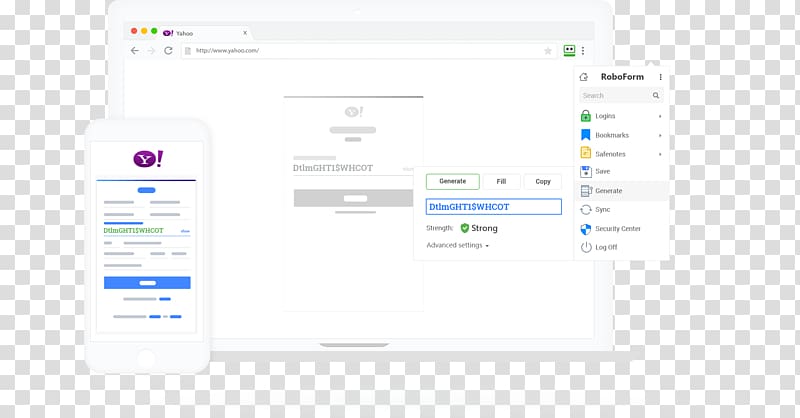Switch to the Yahoo browser tab

(204, 33)
